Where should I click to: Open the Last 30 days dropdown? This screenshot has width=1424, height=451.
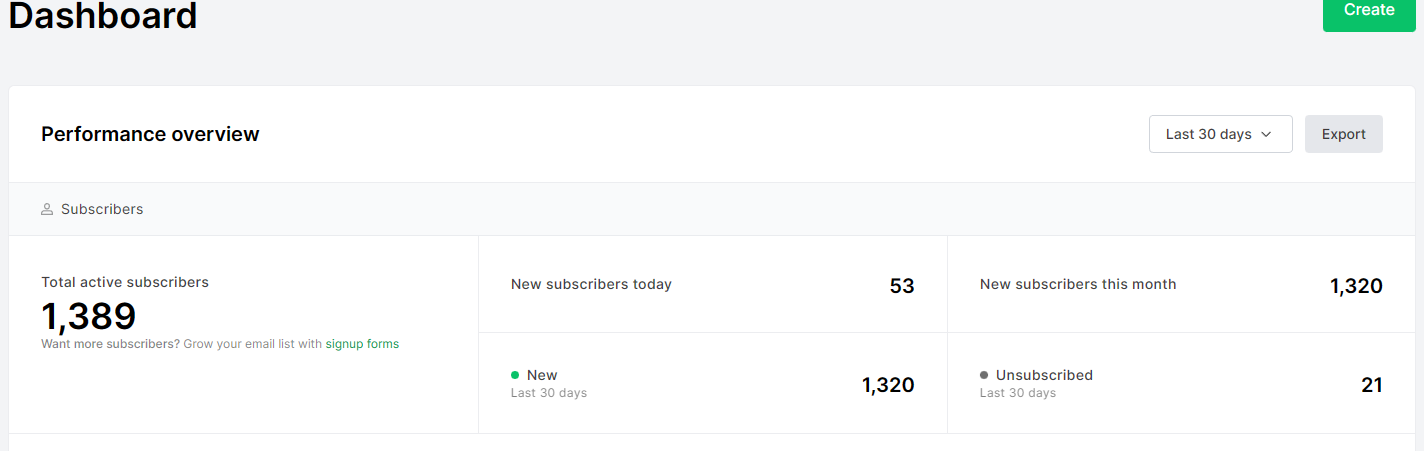tap(1209, 134)
